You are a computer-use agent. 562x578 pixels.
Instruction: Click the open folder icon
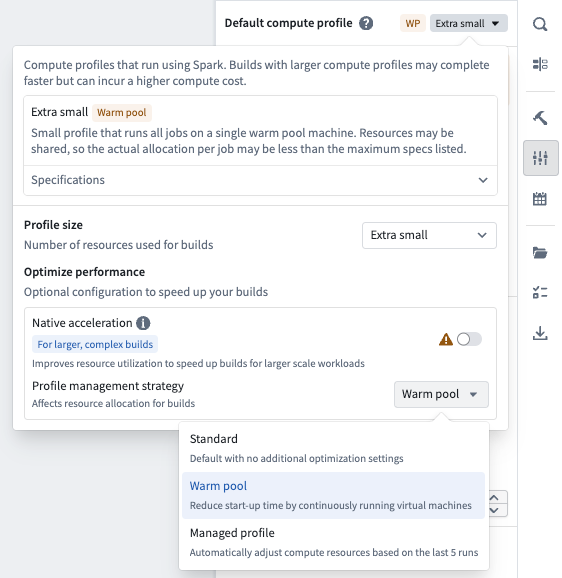(x=540, y=253)
